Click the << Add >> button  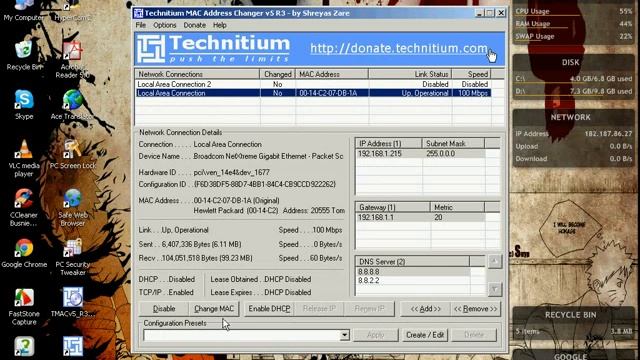click(x=425, y=309)
